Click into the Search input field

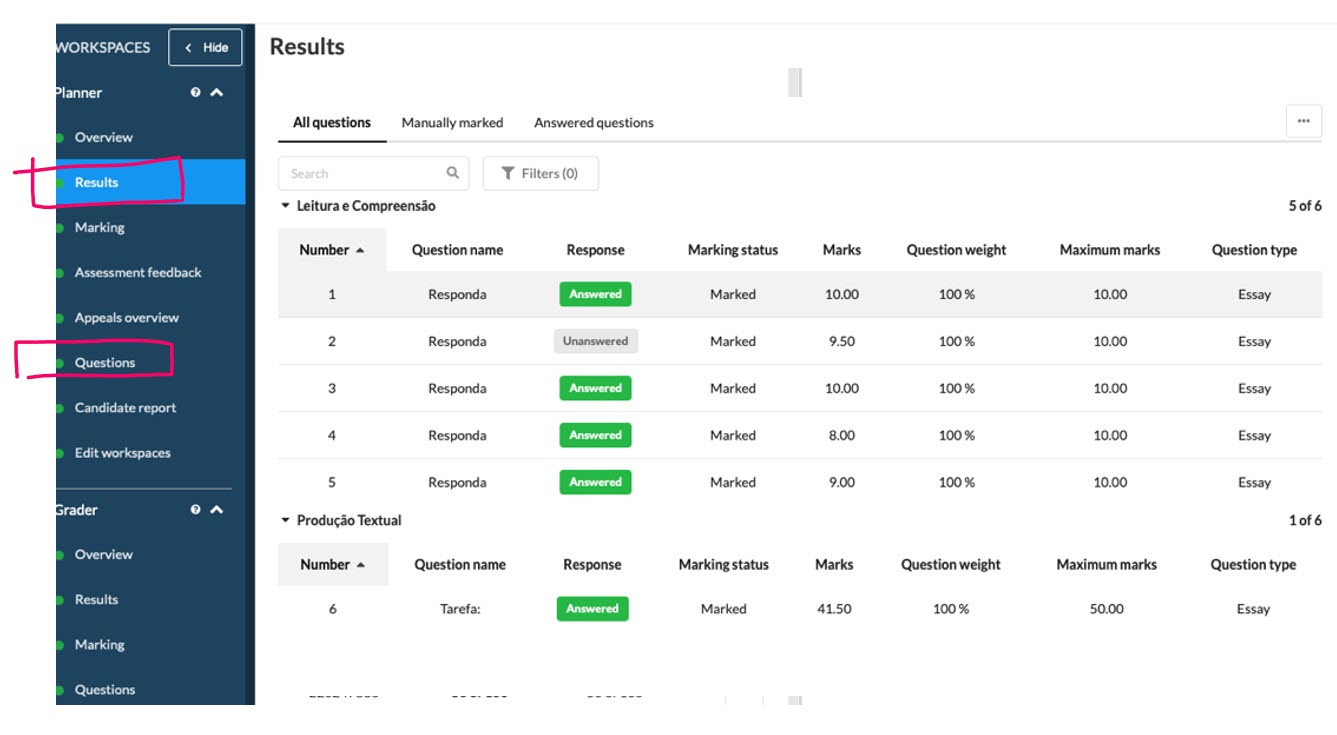coord(360,173)
